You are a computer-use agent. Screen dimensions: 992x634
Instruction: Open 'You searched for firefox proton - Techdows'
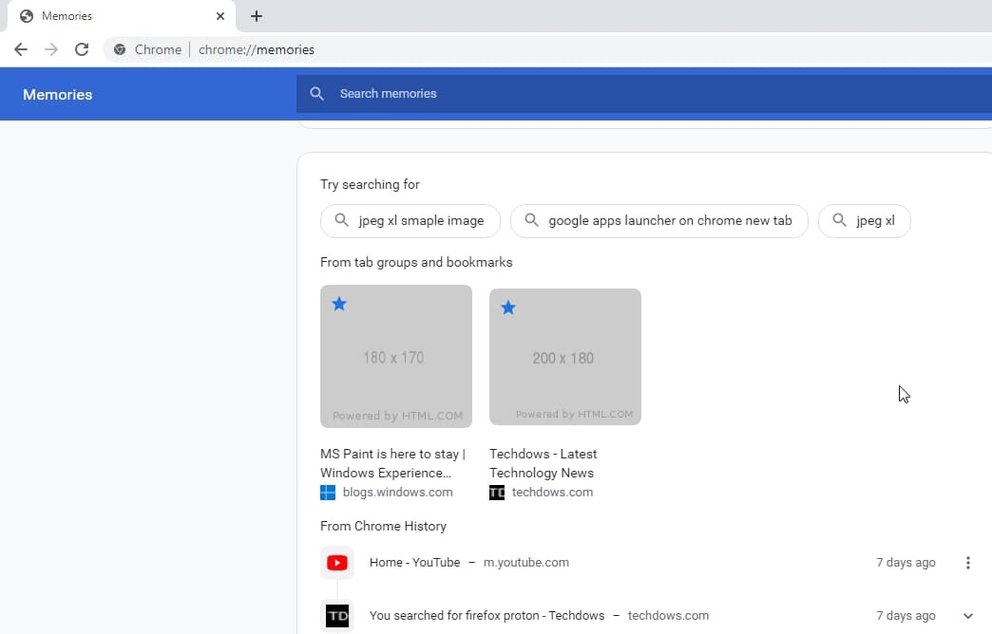coord(487,616)
